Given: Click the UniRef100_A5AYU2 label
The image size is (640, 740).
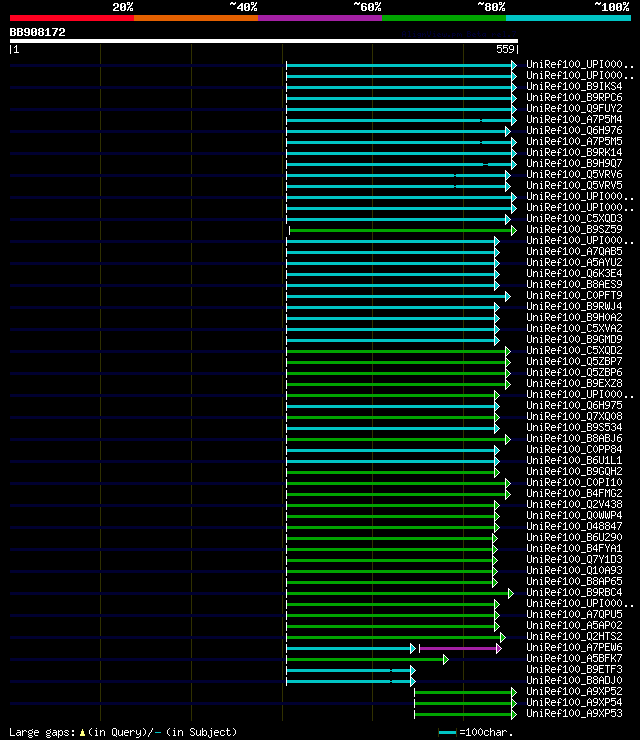Looking at the screenshot, I should click(x=574, y=262).
